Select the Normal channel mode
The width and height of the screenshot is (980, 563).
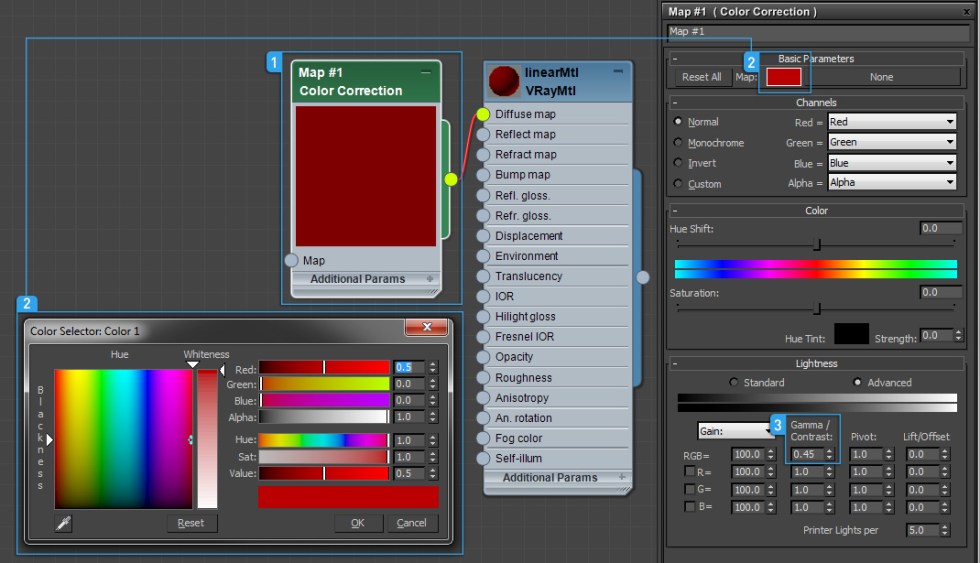[678, 121]
